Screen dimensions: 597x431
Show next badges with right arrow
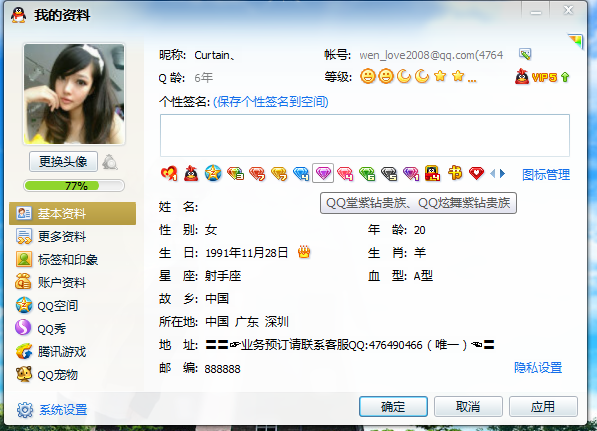click(503, 174)
